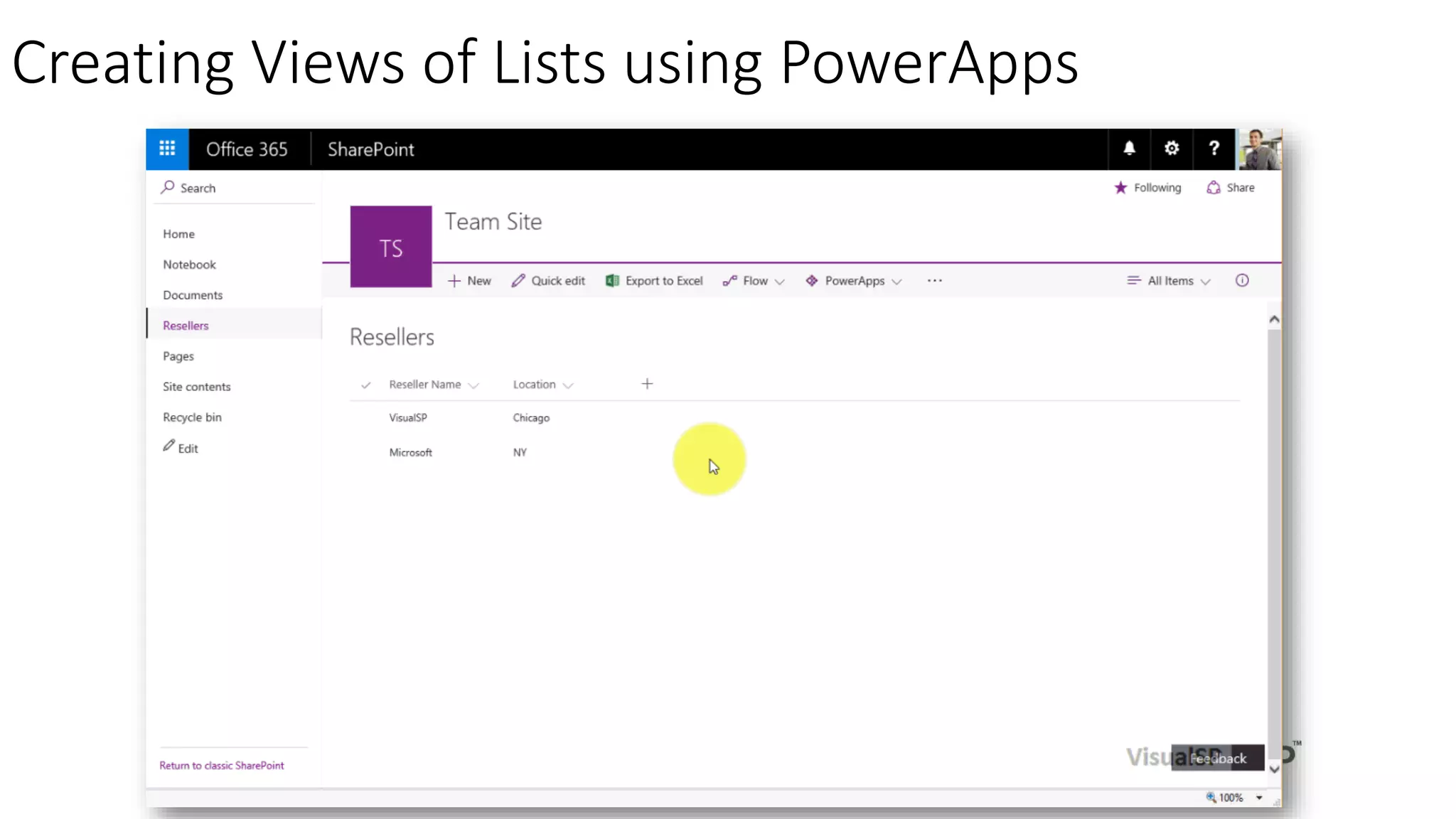Click the NY location cell
Viewport: 1456px width, 819px height.
coord(520,452)
